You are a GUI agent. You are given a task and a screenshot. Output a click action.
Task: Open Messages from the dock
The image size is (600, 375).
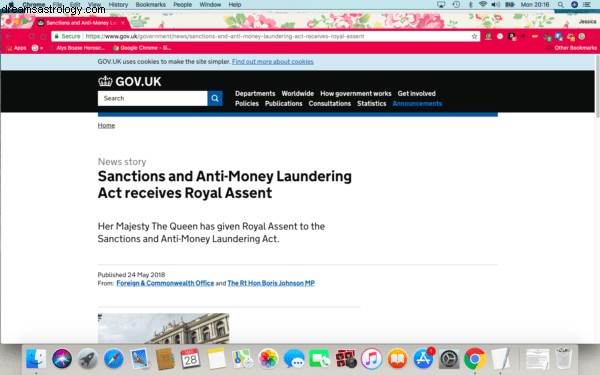[x=294, y=359]
